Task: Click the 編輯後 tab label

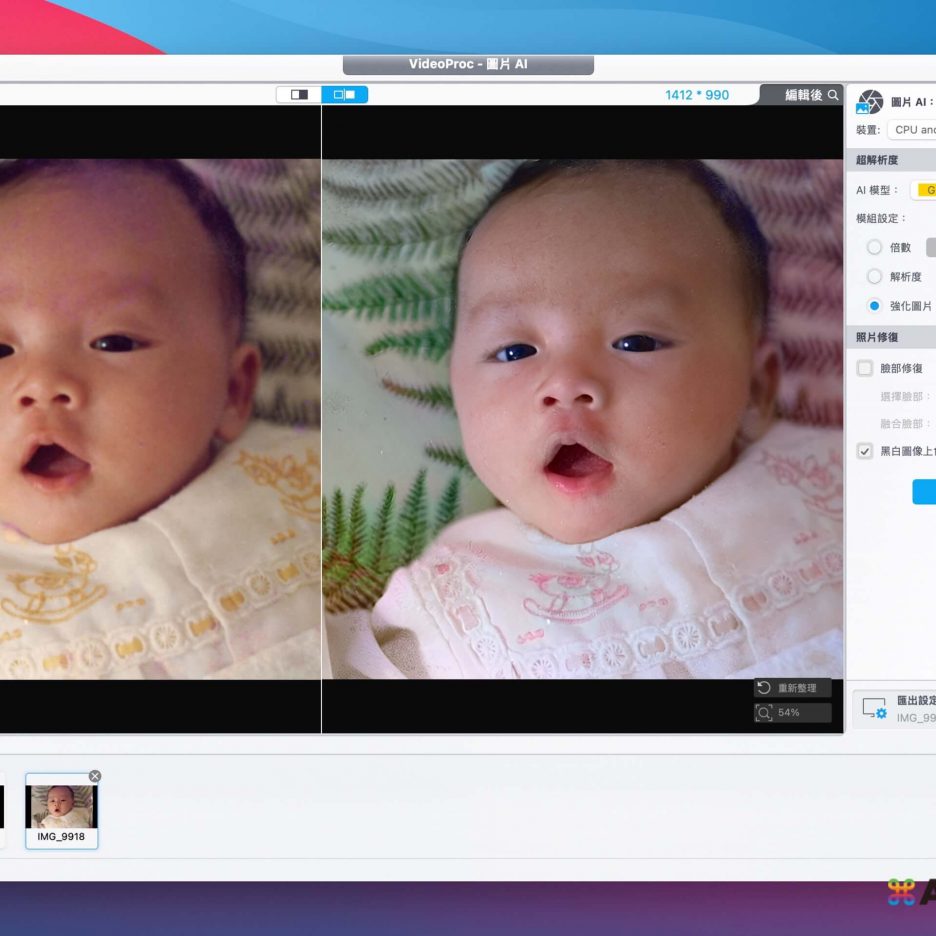Action: point(803,95)
